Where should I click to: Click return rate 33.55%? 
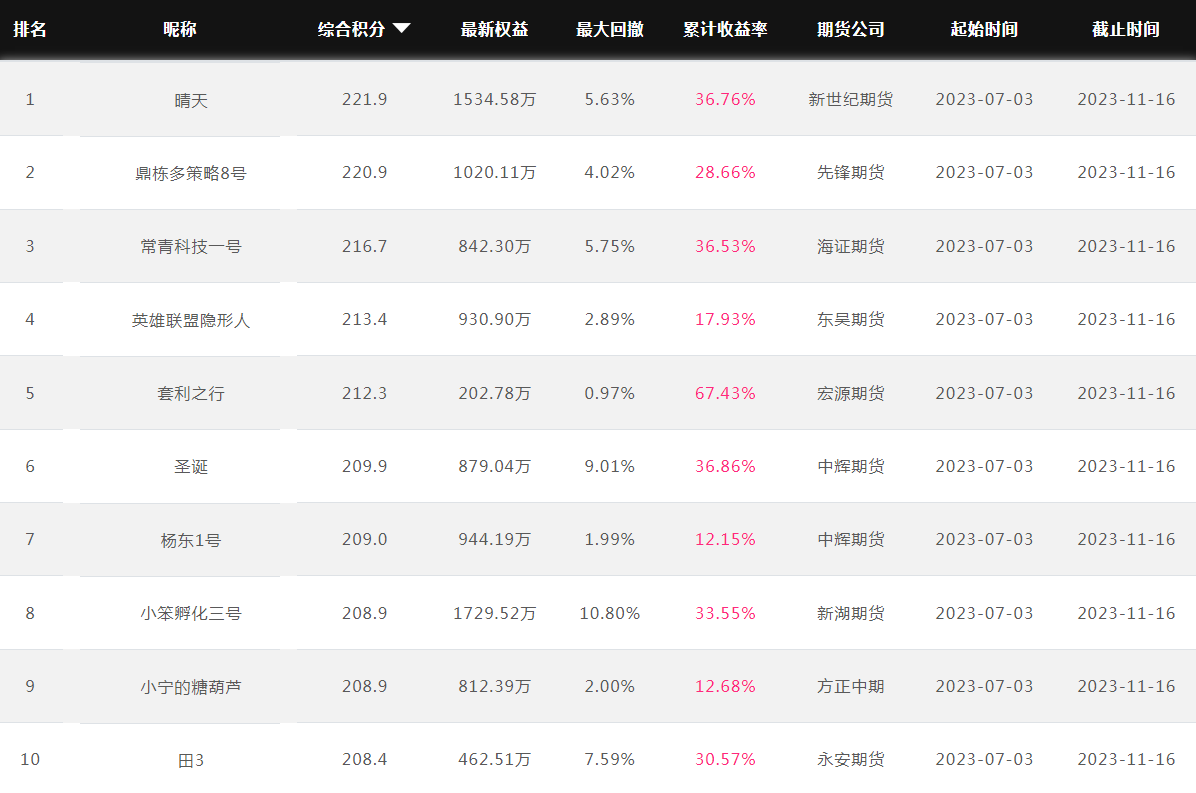click(x=725, y=613)
